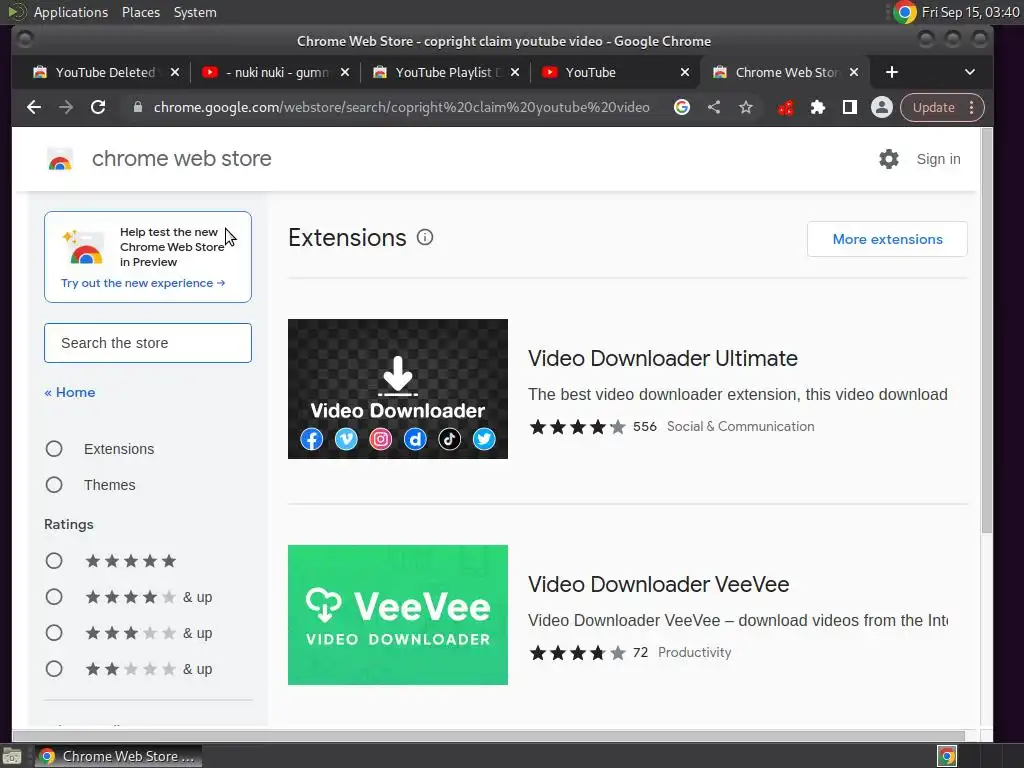Viewport: 1024px width, 768px height.
Task: Filter by five star rating
Action: 54,561
